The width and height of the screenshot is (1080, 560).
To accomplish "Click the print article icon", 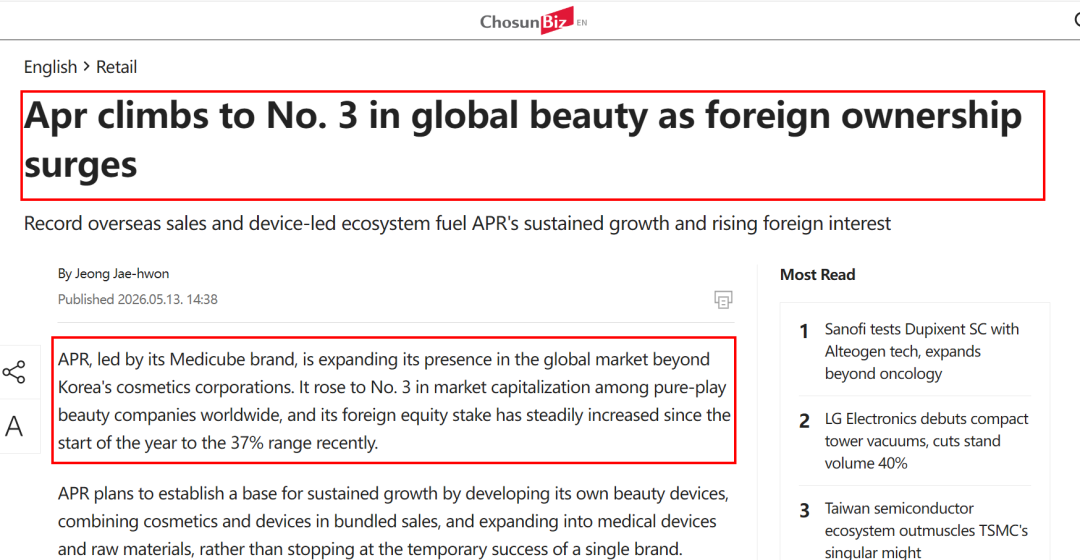I will (723, 300).
